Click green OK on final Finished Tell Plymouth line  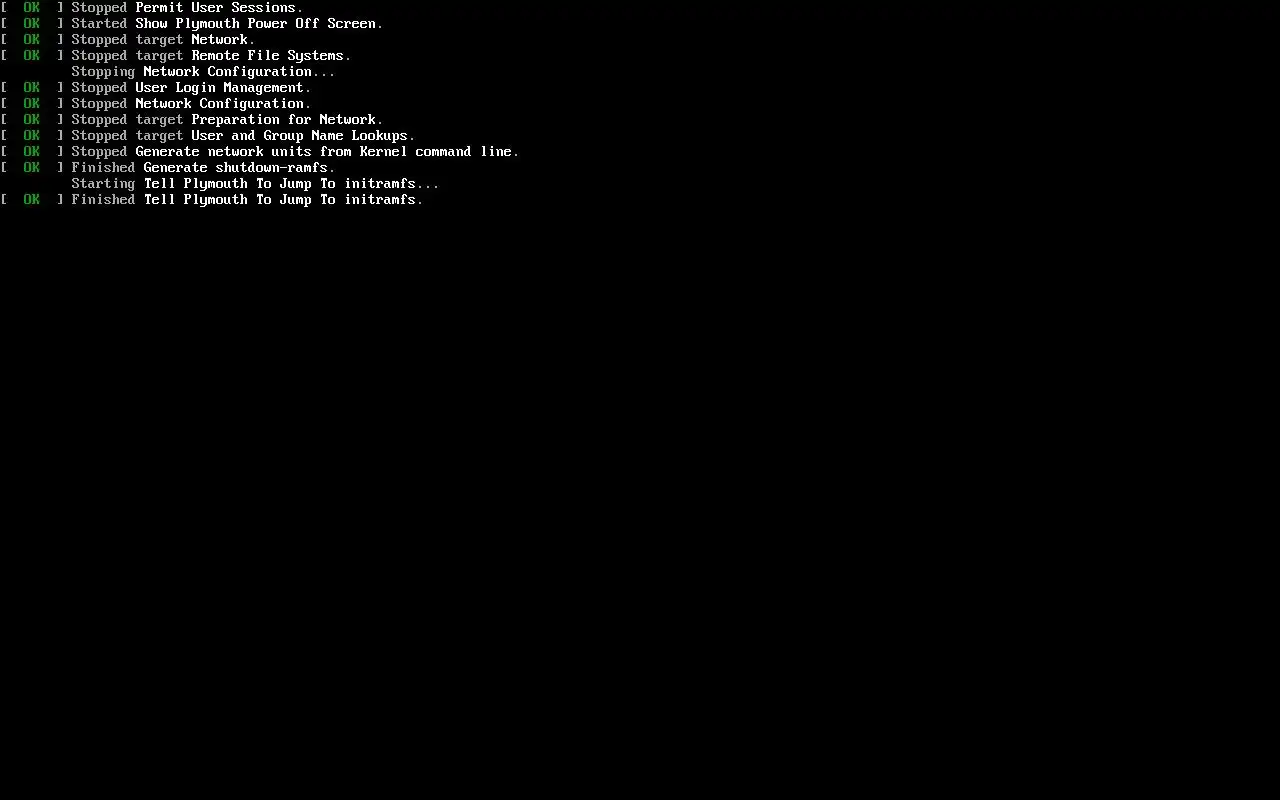click(32, 199)
